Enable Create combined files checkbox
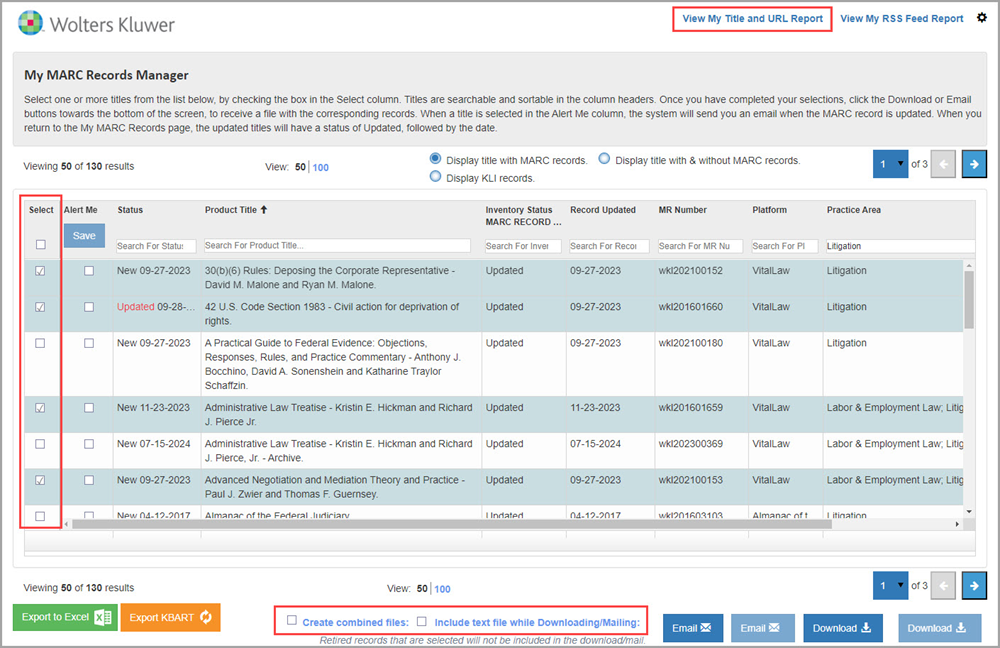The image size is (1000, 648). click(x=292, y=621)
